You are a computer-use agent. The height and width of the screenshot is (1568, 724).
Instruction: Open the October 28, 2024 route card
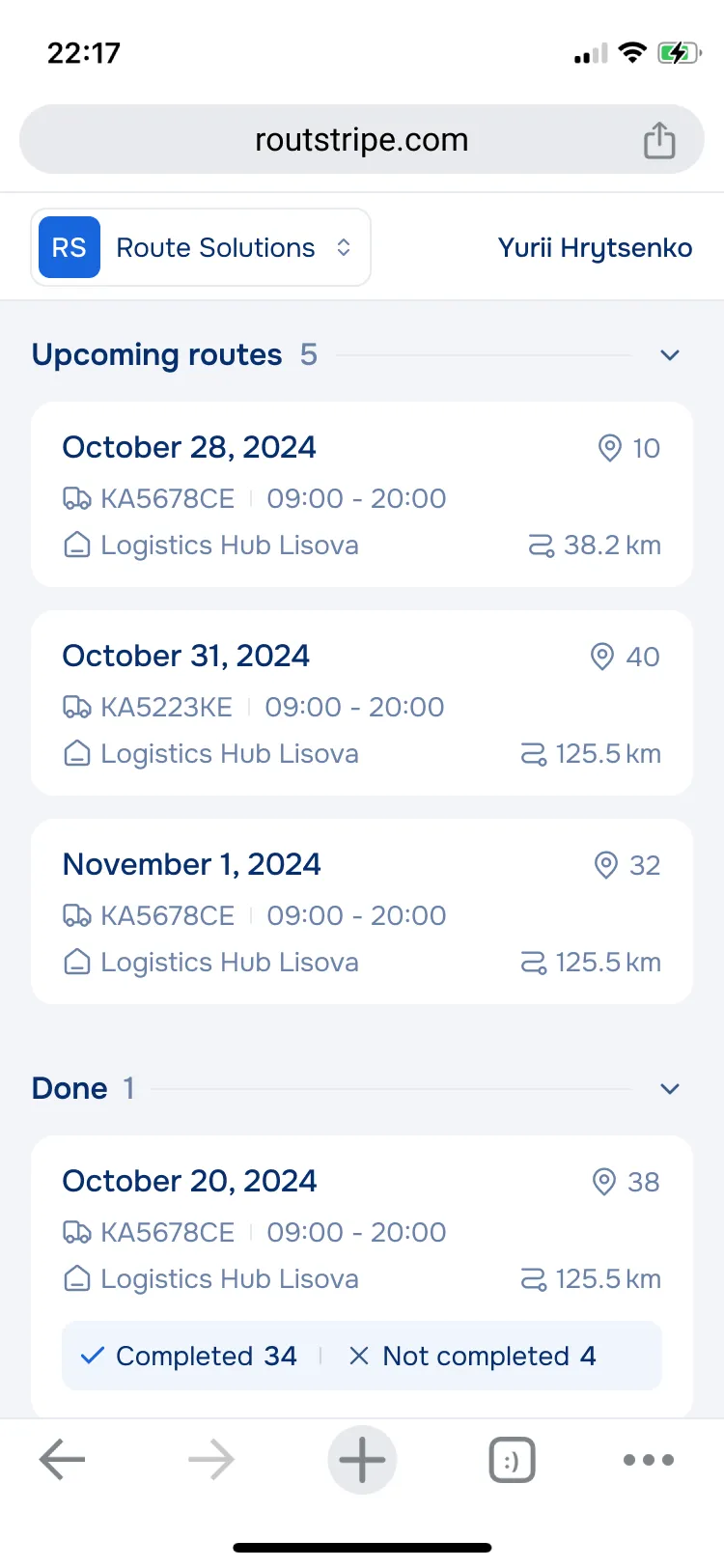tap(362, 494)
